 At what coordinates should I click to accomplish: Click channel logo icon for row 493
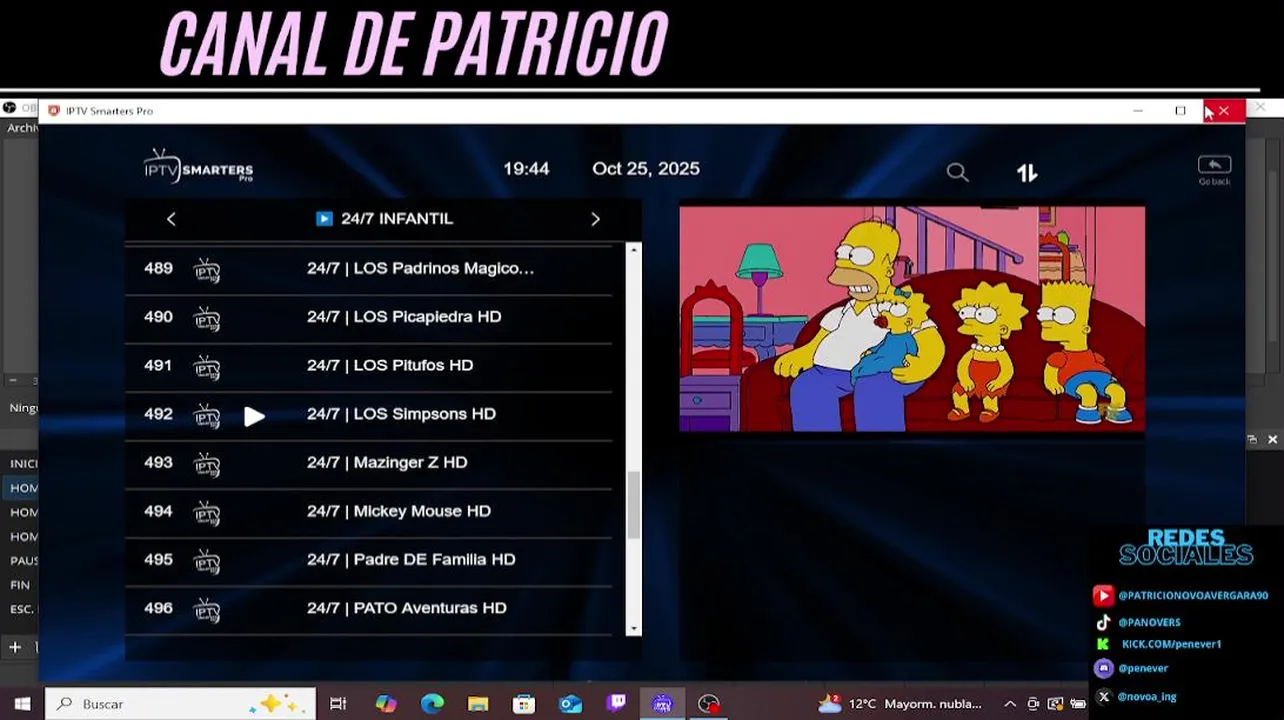207,464
